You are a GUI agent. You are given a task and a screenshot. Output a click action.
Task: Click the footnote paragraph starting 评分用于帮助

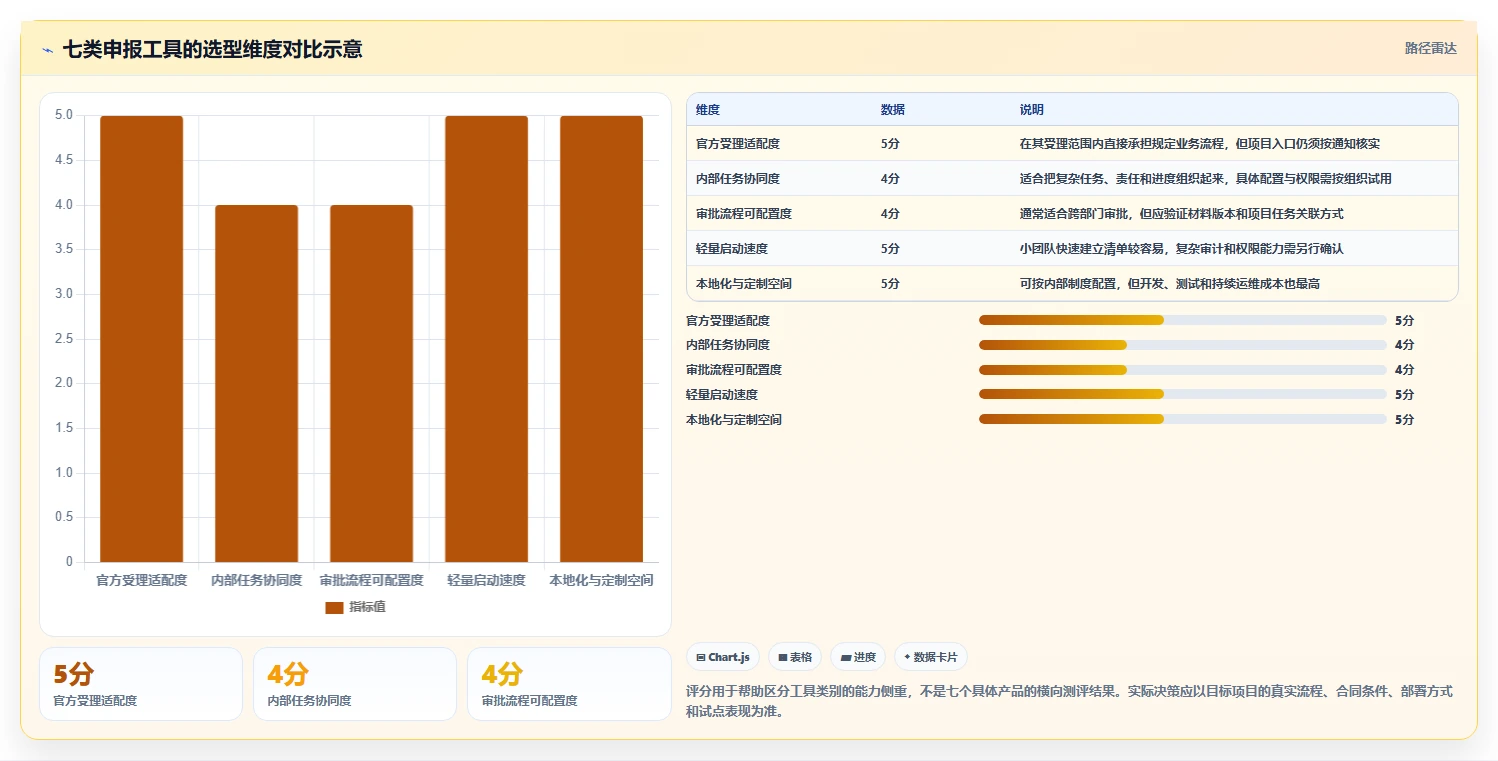[x=1070, y=701]
